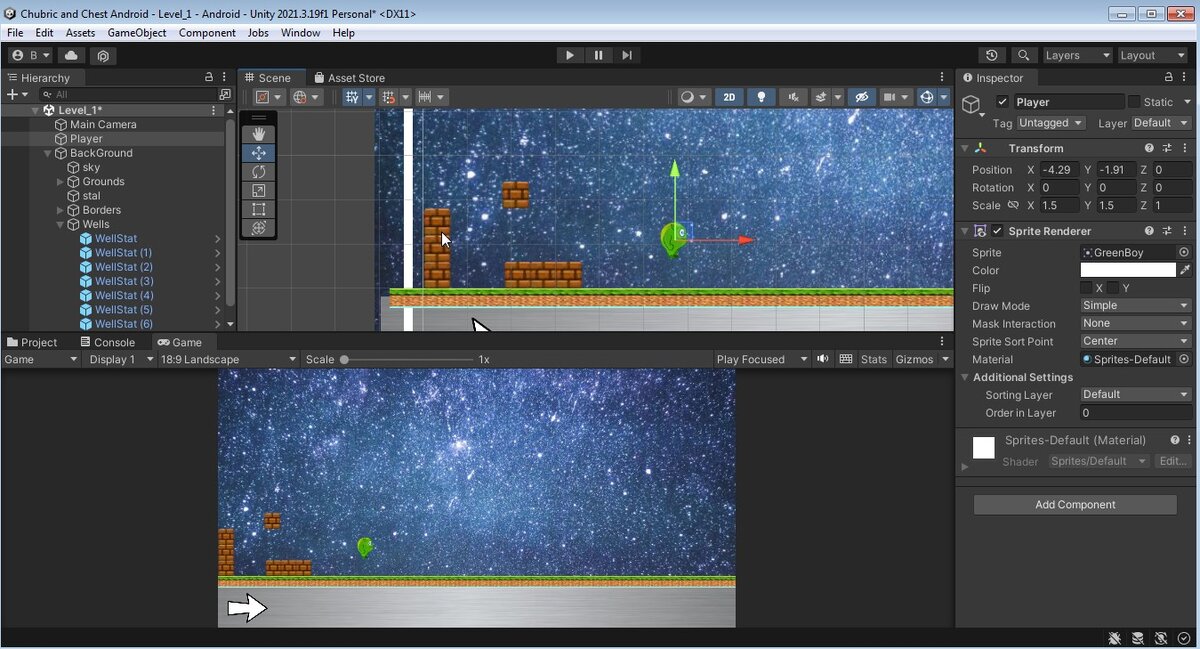Open Mask Interaction dropdown

1135,324
